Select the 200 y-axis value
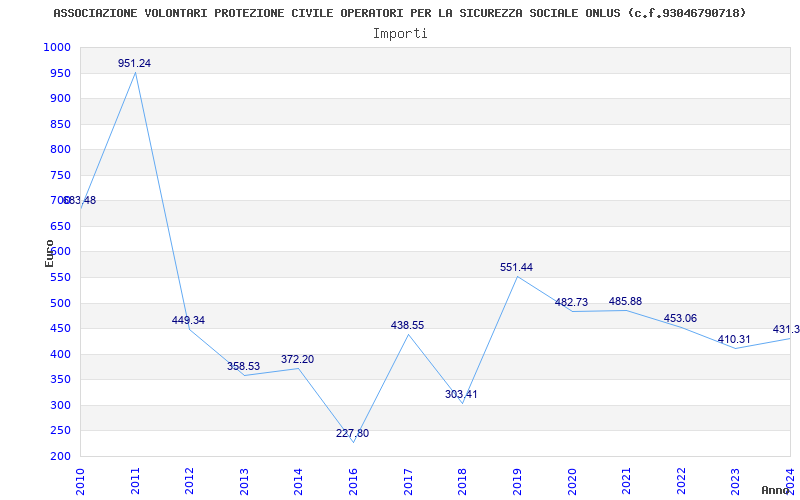Image resolution: width=800 pixels, height=500 pixels. click(60, 457)
